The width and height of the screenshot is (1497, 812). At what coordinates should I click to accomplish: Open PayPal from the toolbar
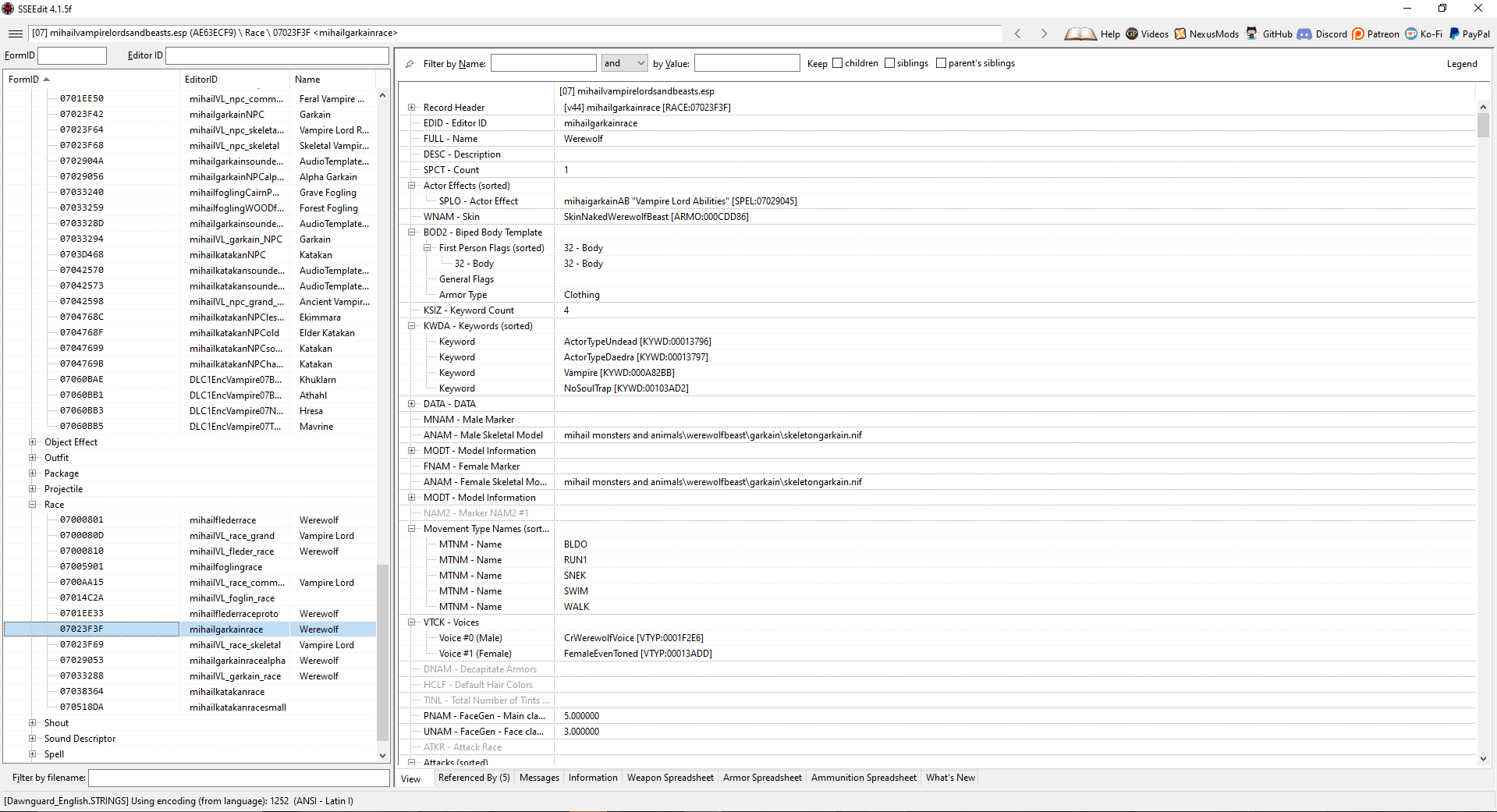[1453, 34]
